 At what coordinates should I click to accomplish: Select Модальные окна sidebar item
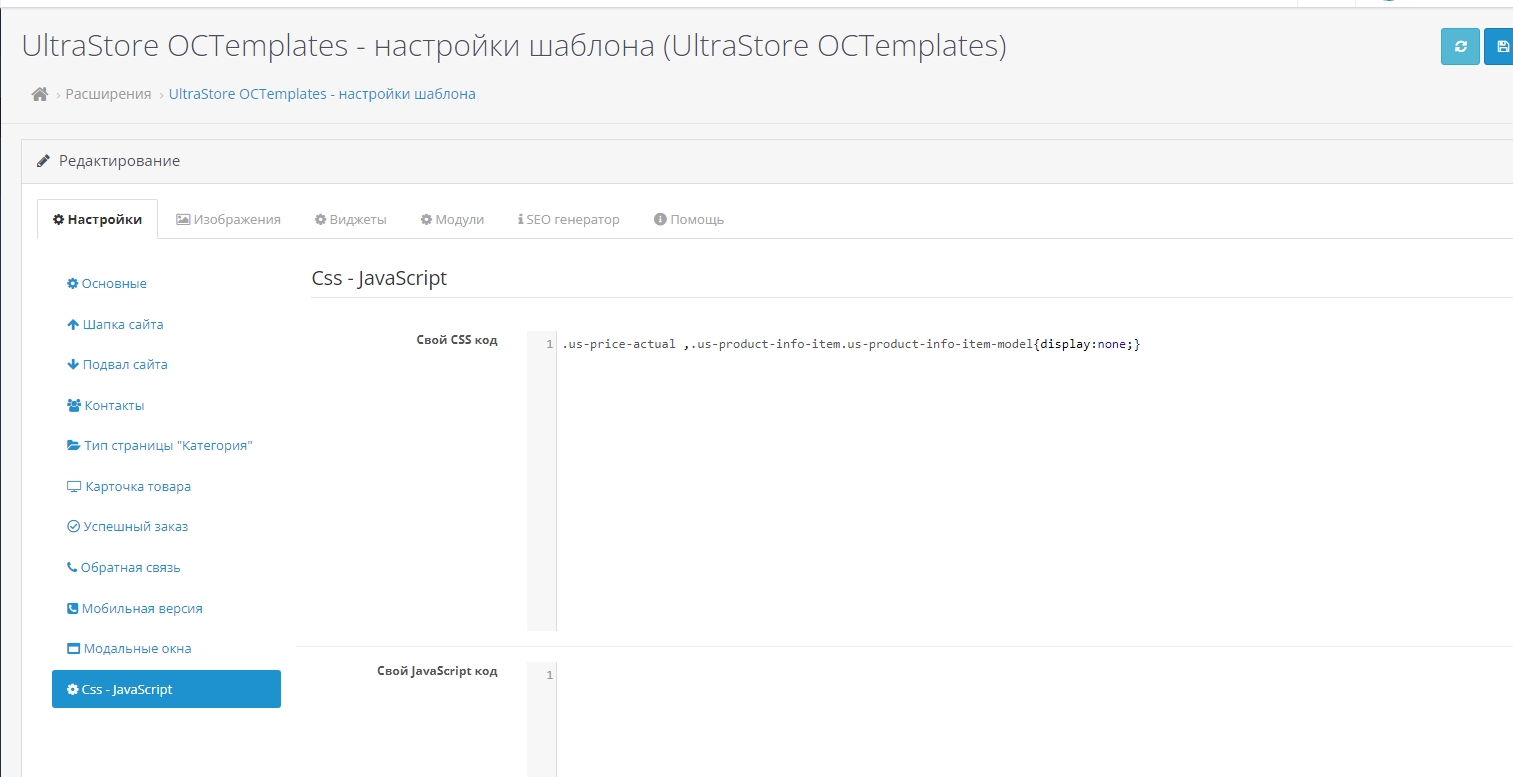(129, 649)
